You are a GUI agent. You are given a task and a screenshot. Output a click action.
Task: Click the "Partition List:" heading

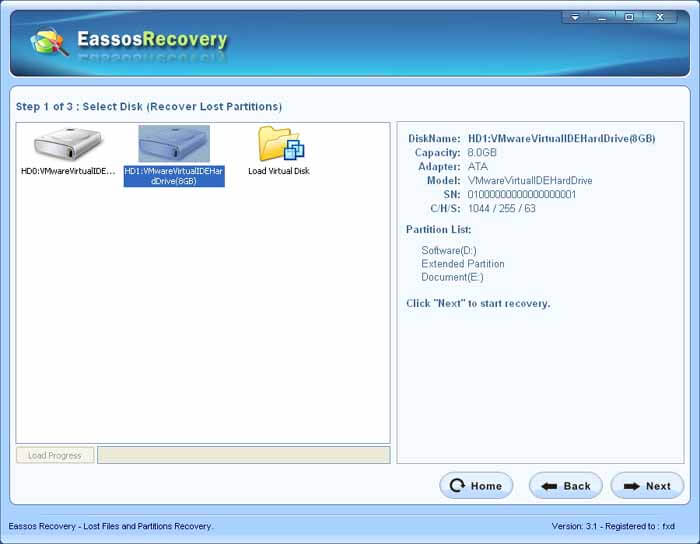pyautogui.click(x=438, y=229)
